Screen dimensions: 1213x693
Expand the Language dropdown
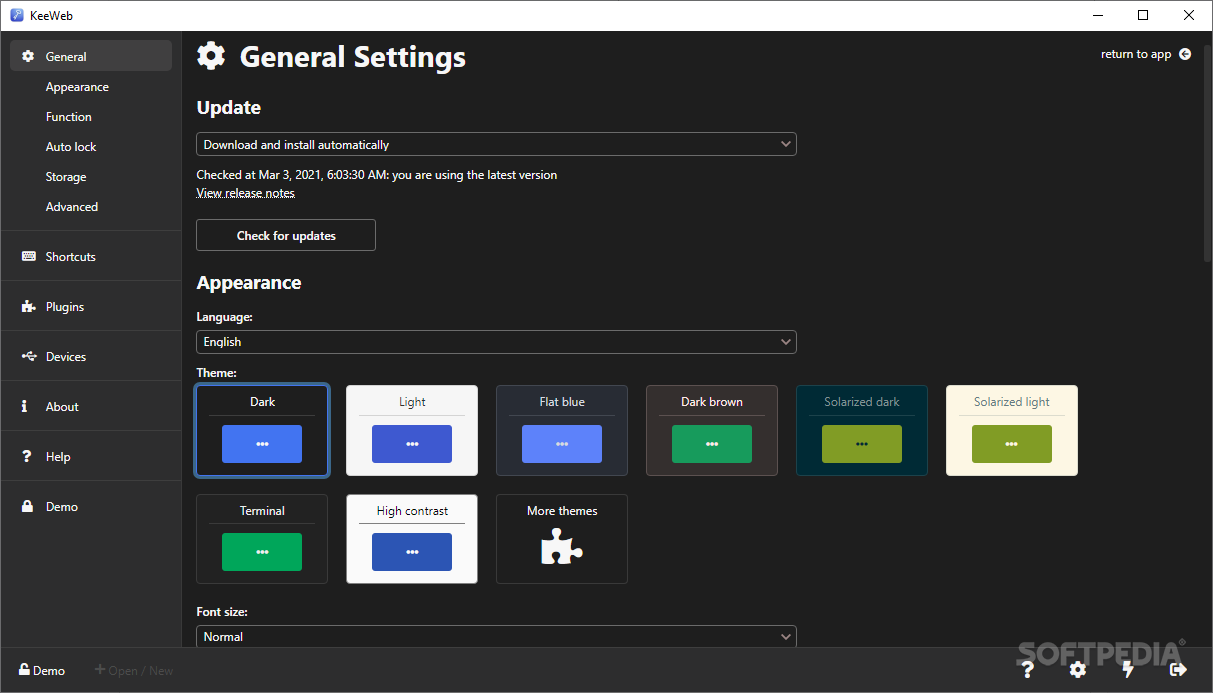(x=496, y=341)
